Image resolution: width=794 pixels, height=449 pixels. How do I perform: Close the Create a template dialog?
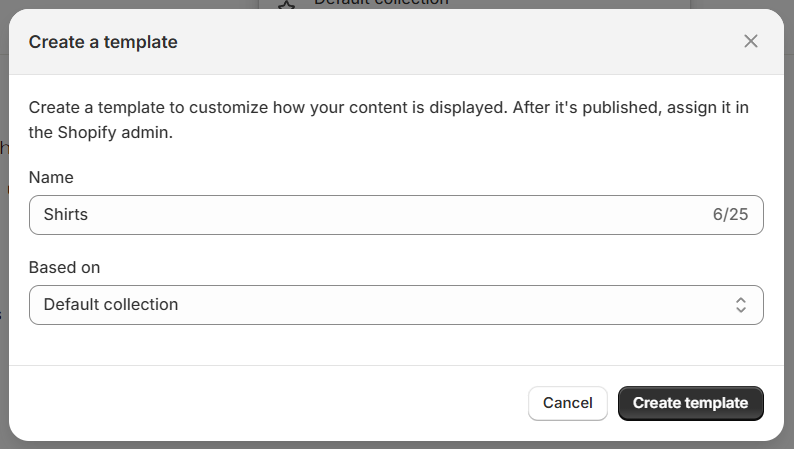point(750,41)
